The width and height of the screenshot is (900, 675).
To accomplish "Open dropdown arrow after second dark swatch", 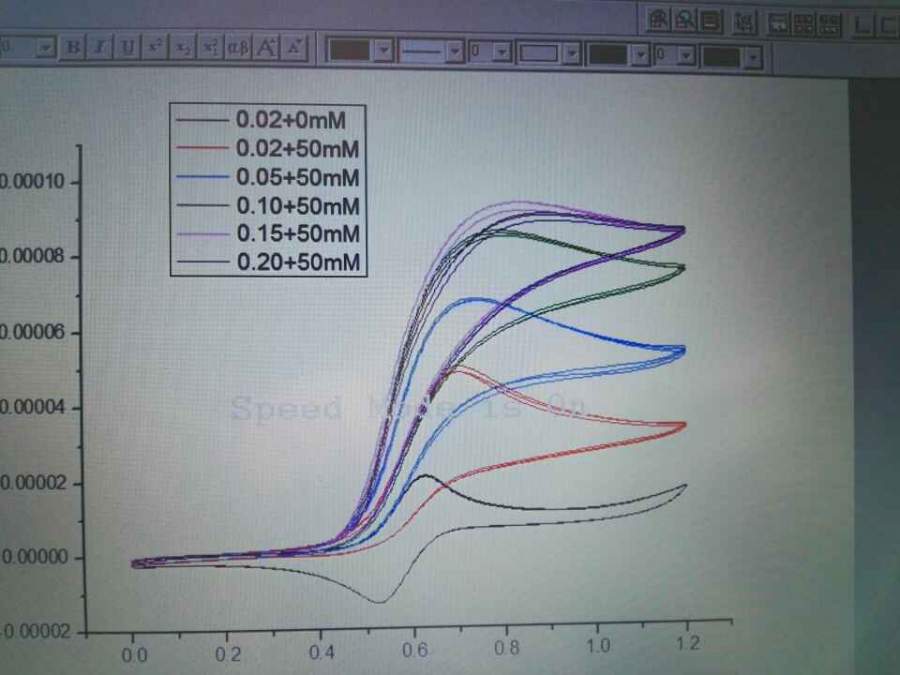I will (x=641, y=55).
